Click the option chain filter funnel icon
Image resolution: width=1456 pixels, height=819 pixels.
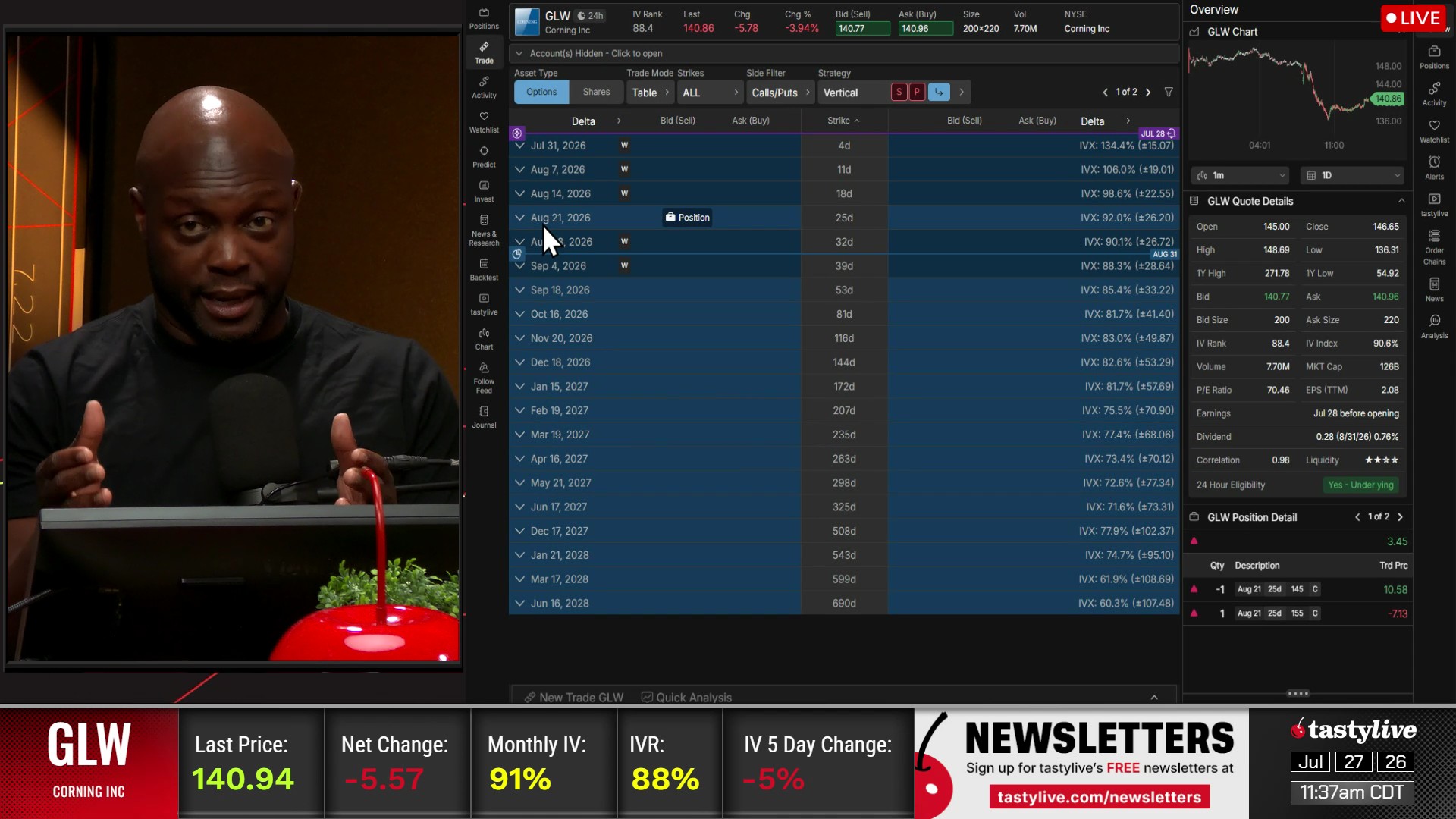(x=1169, y=93)
